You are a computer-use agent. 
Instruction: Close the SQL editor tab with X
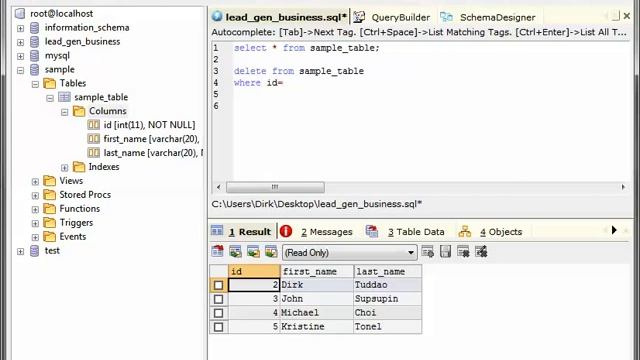pyautogui.click(x=627, y=16)
